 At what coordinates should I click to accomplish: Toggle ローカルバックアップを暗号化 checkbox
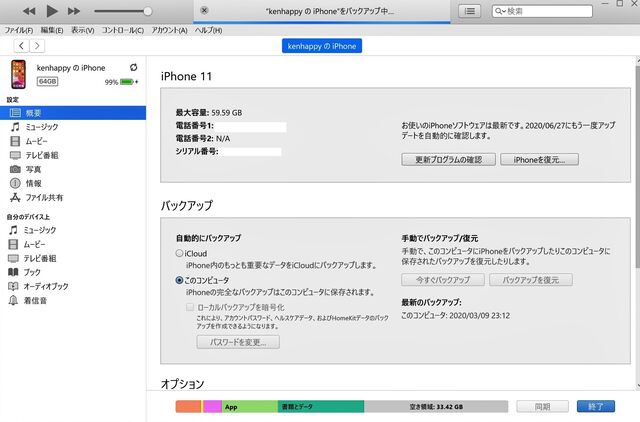click(190, 307)
